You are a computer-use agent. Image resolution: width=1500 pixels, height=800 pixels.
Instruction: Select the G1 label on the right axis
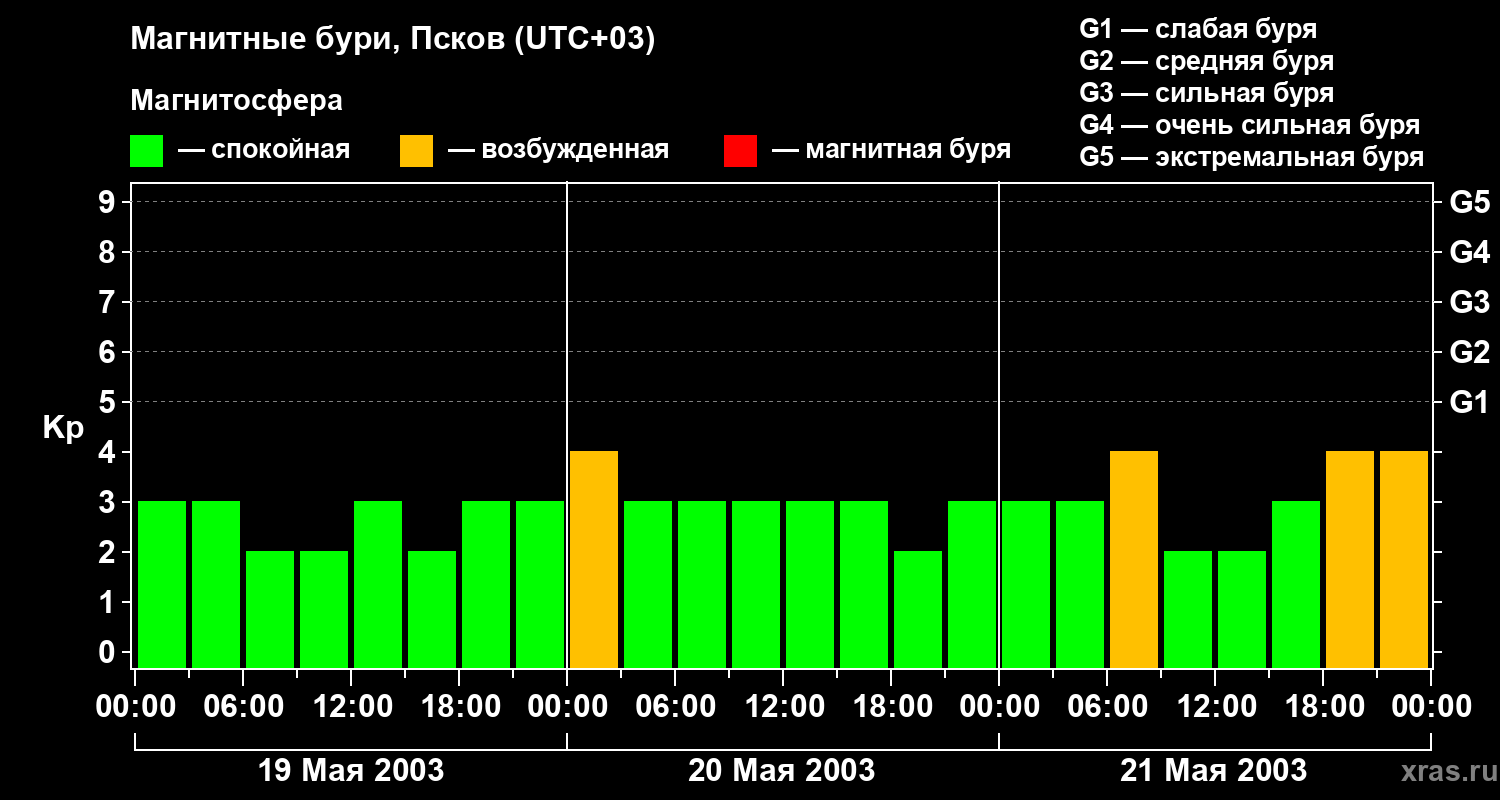[1469, 403]
